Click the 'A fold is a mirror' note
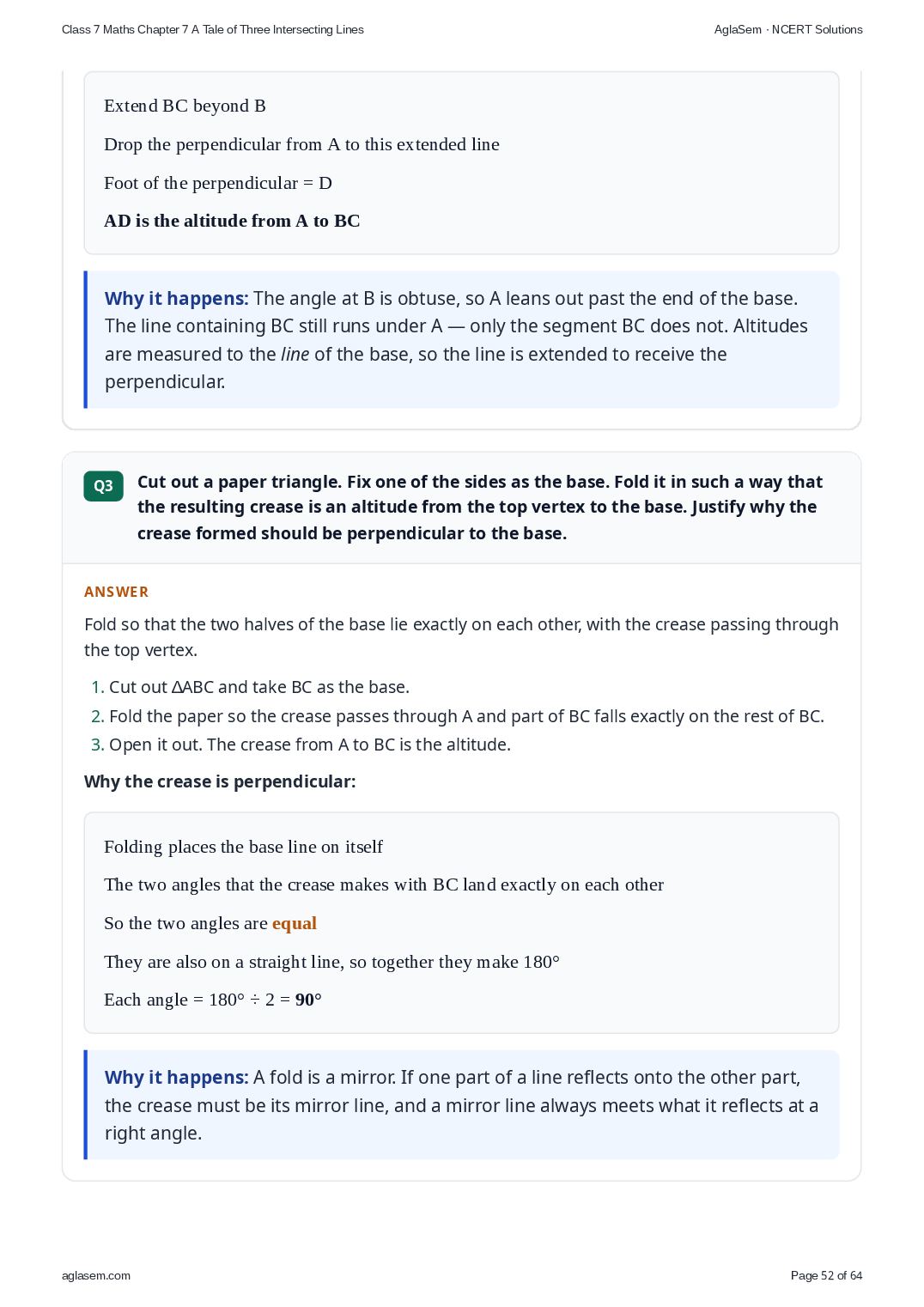 (x=462, y=1105)
